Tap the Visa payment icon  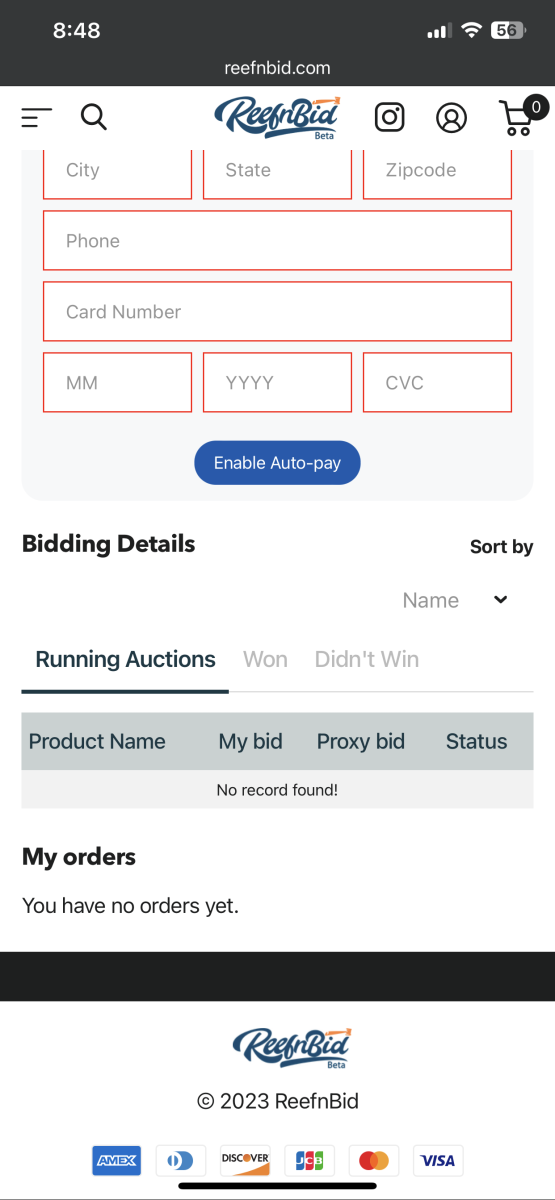(437, 1160)
